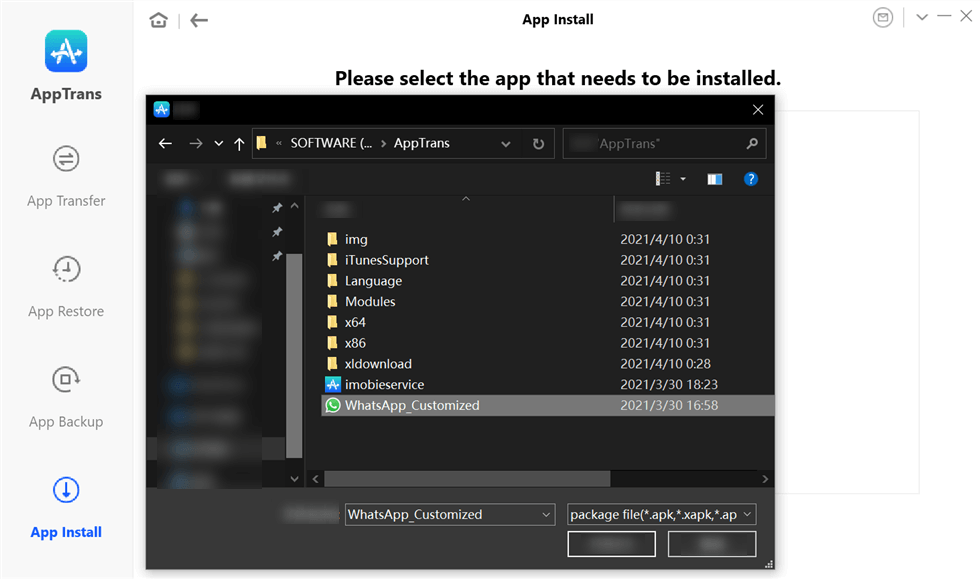Navigate back in the file dialog
The height and width of the screenshot is (579, 980).
tap(165, 143)
